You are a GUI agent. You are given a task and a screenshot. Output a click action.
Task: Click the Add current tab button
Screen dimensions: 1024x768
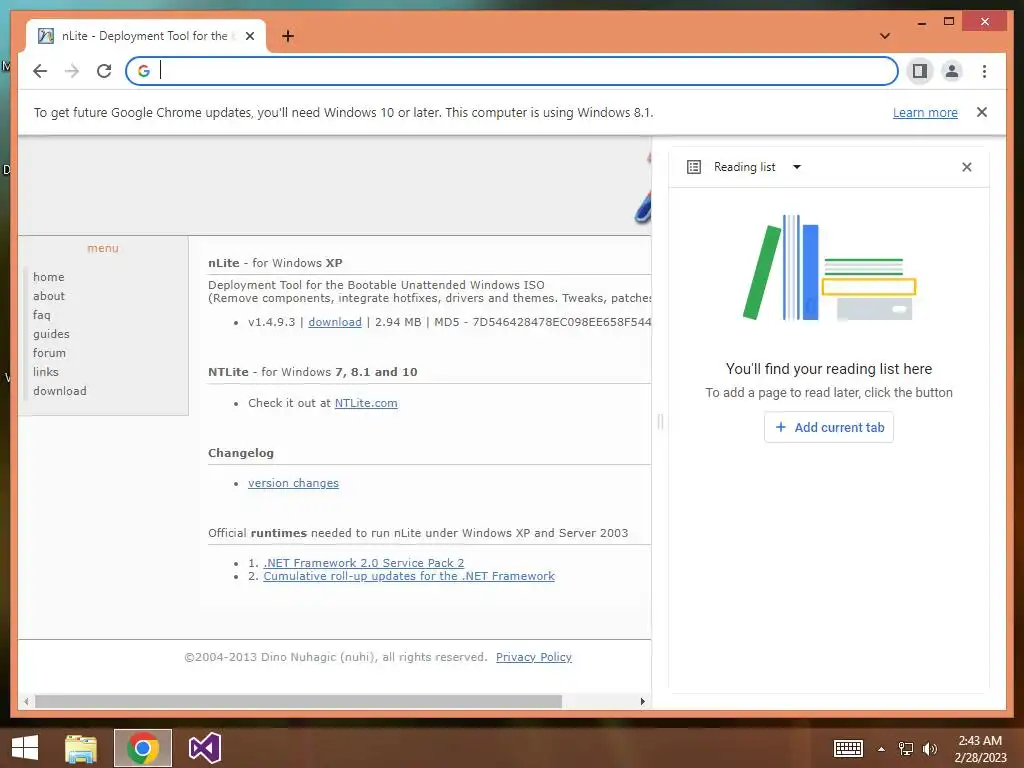coord(829,427)
